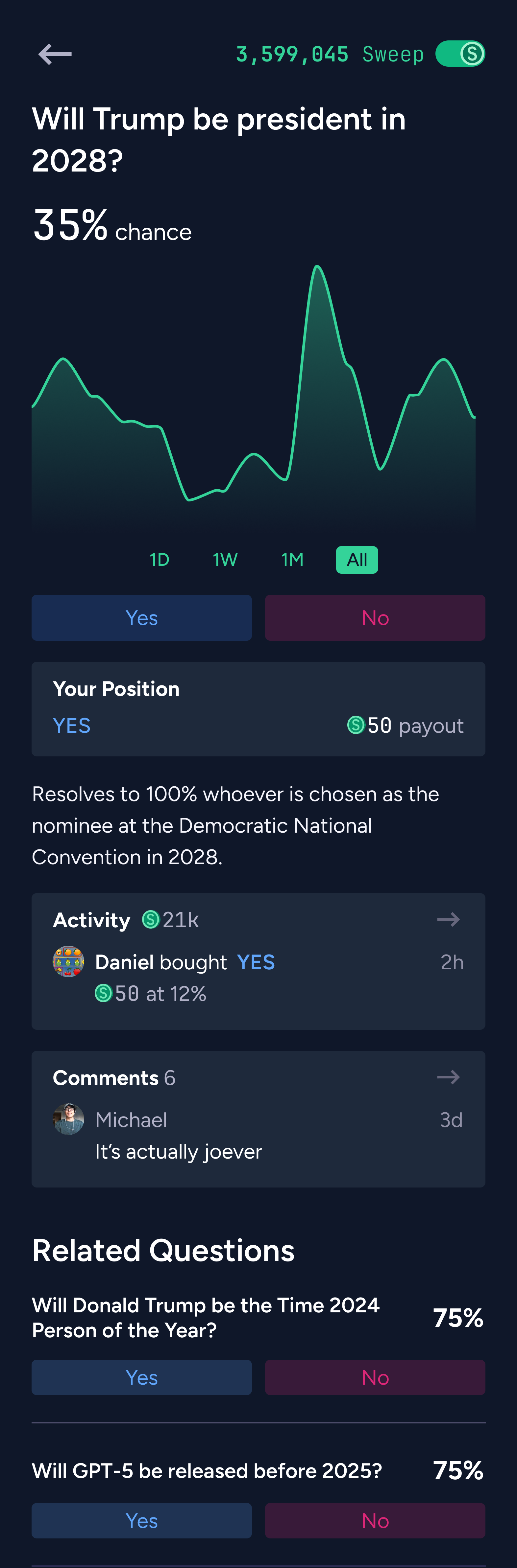Bet No on GPT-5 release question
The height and width of the screenshot is (1568, 517).
click(x=375, y=1520)
